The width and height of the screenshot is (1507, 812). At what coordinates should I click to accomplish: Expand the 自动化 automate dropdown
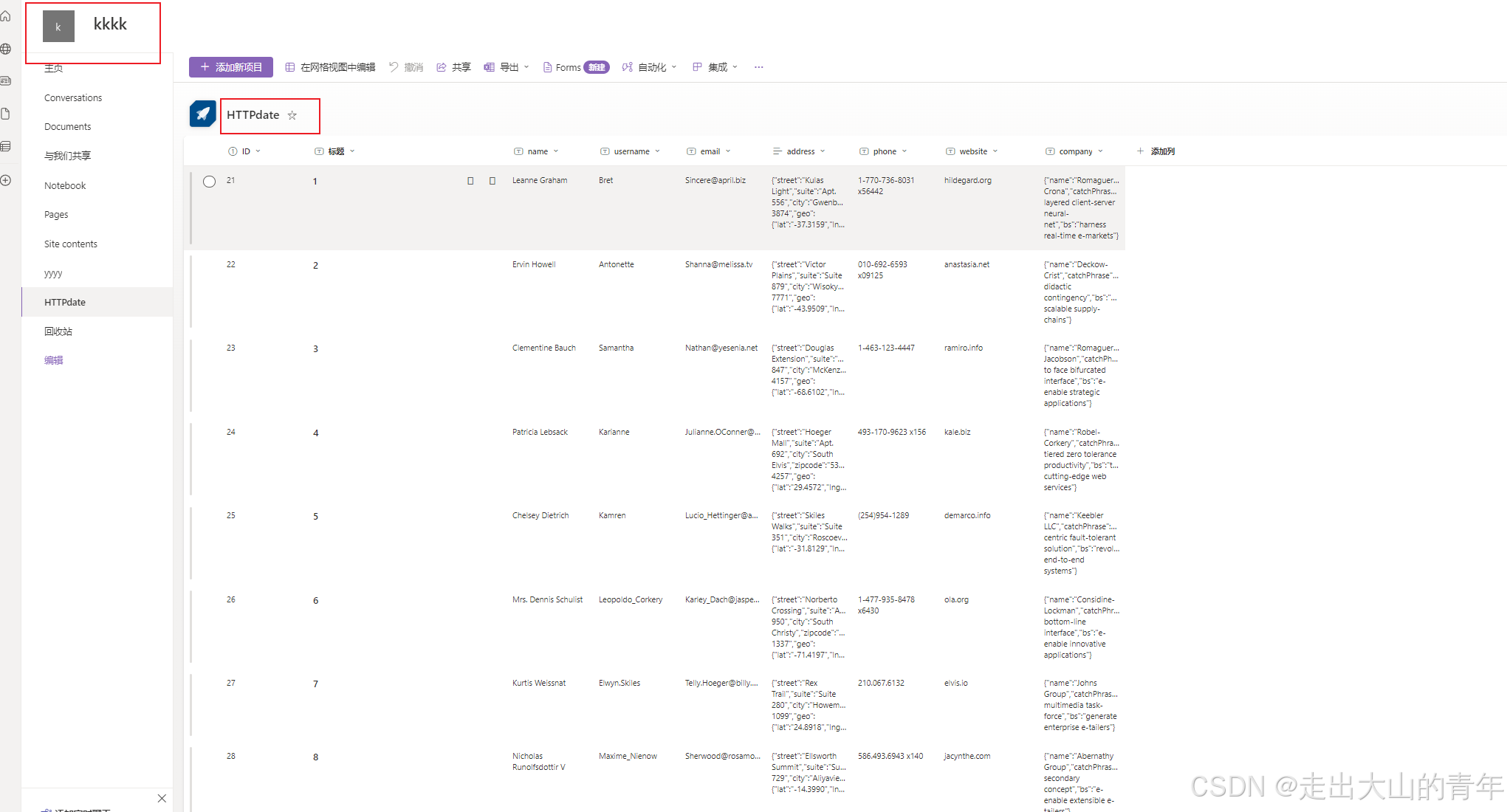pos(649,67)
